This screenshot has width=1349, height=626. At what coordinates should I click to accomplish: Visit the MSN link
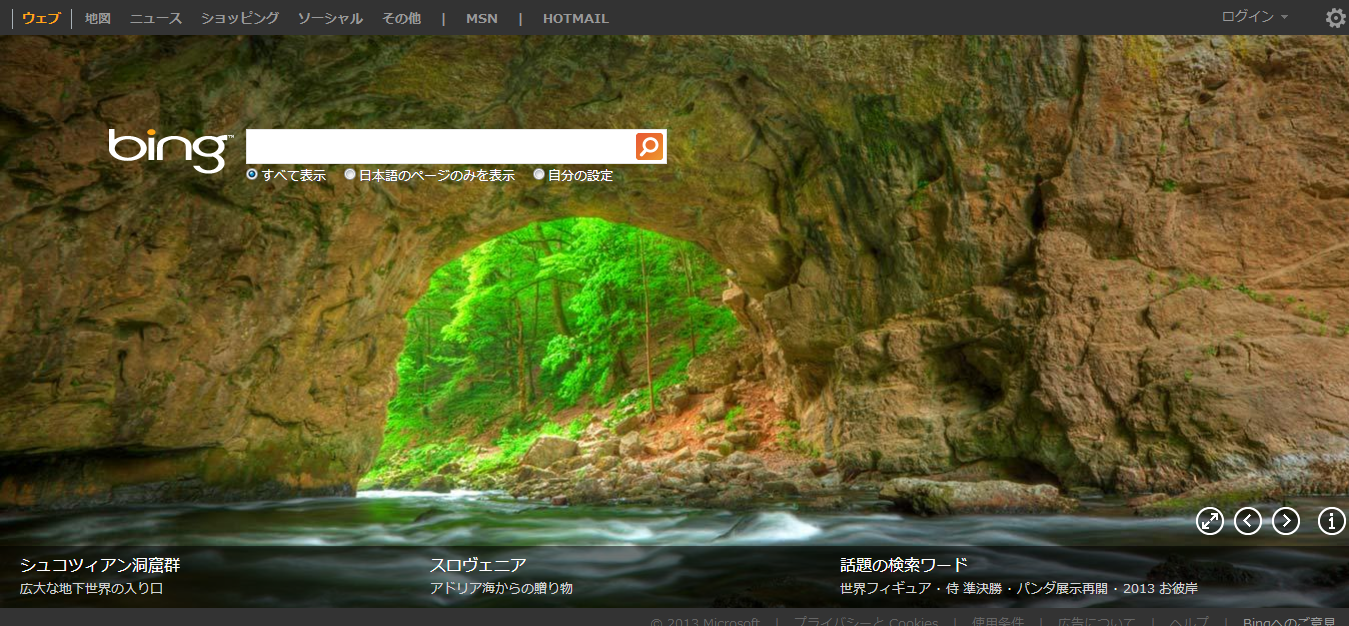pos(481,18)
